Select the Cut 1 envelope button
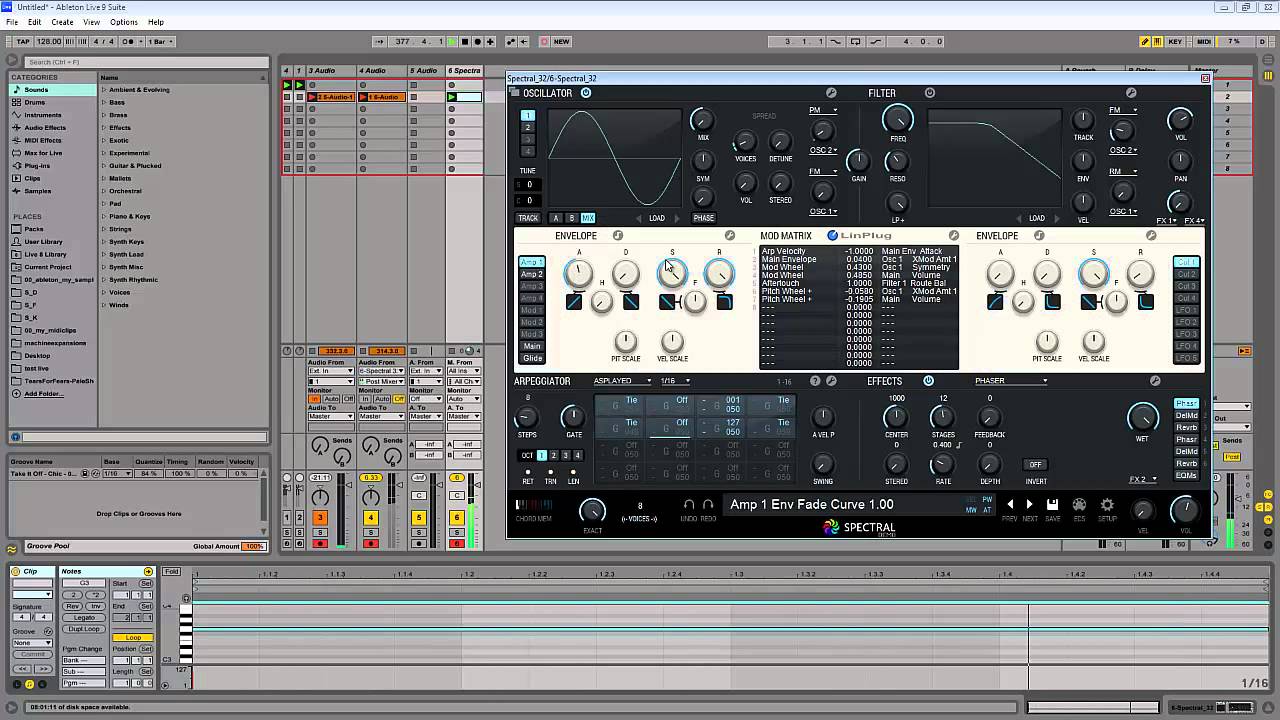 pos(1186,262)
